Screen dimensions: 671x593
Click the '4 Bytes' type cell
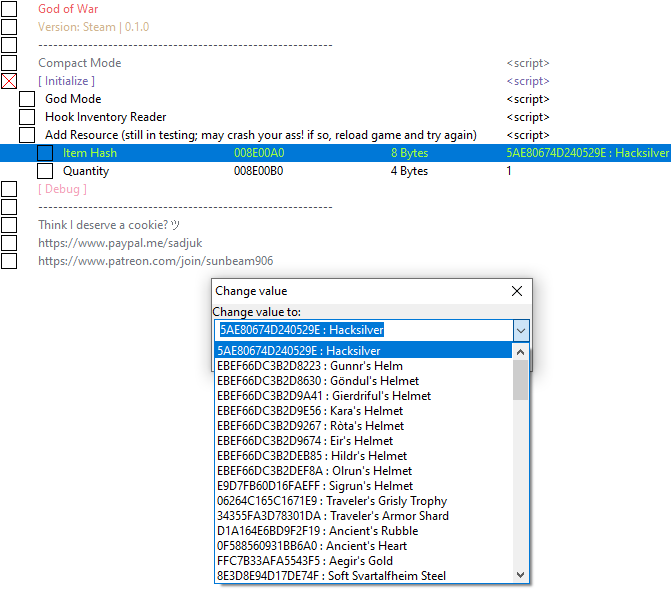tap(409, 171)
